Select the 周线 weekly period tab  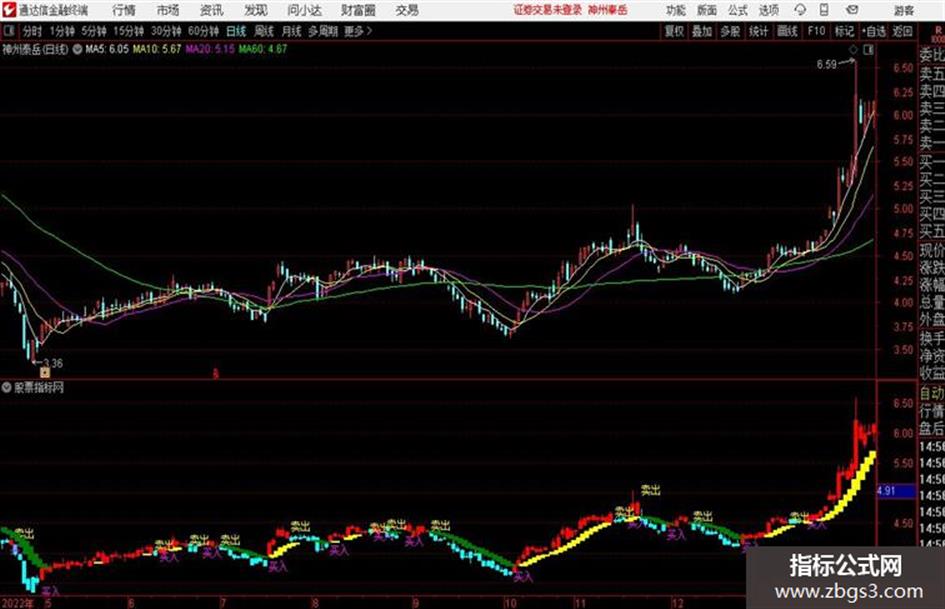[x=264, y=31]
